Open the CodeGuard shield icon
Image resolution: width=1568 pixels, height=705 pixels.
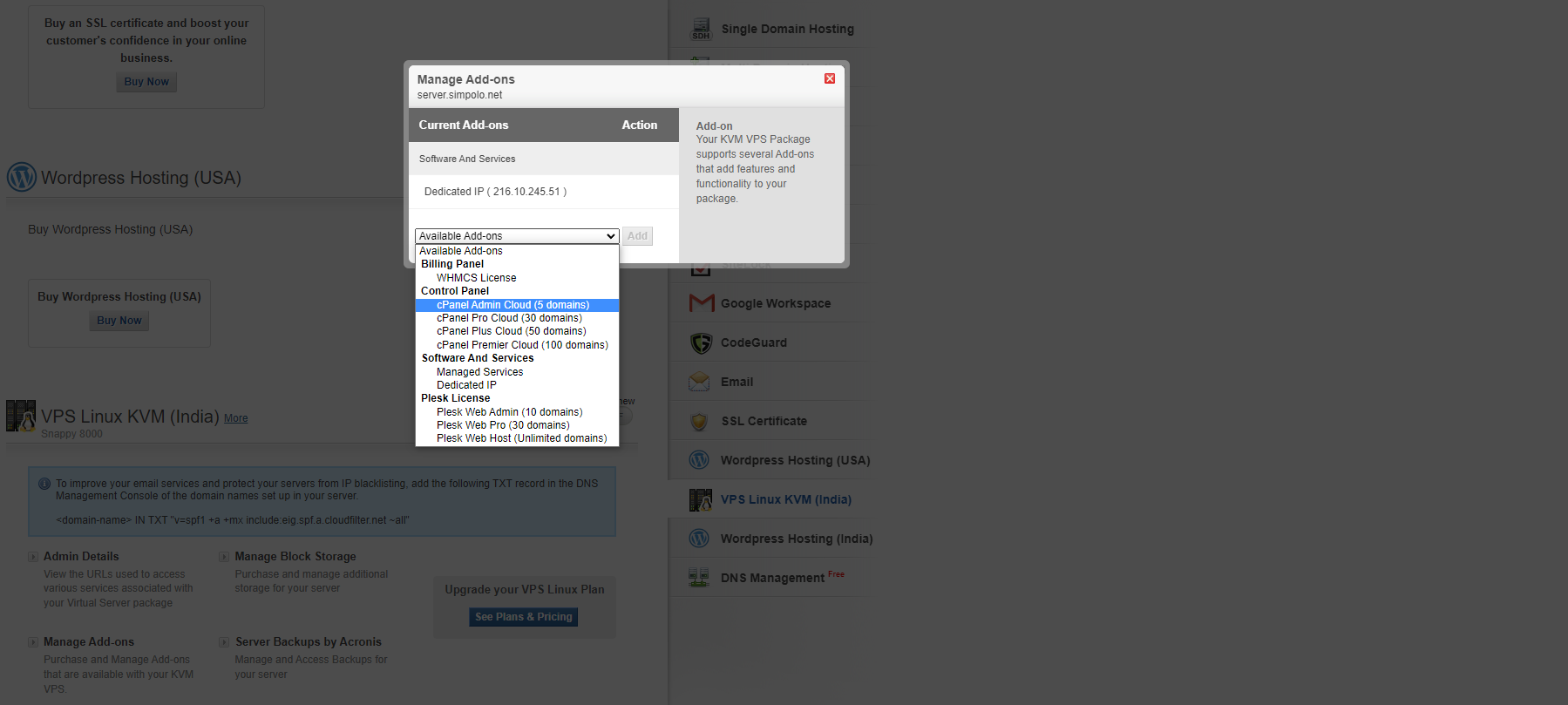(701, 342)
